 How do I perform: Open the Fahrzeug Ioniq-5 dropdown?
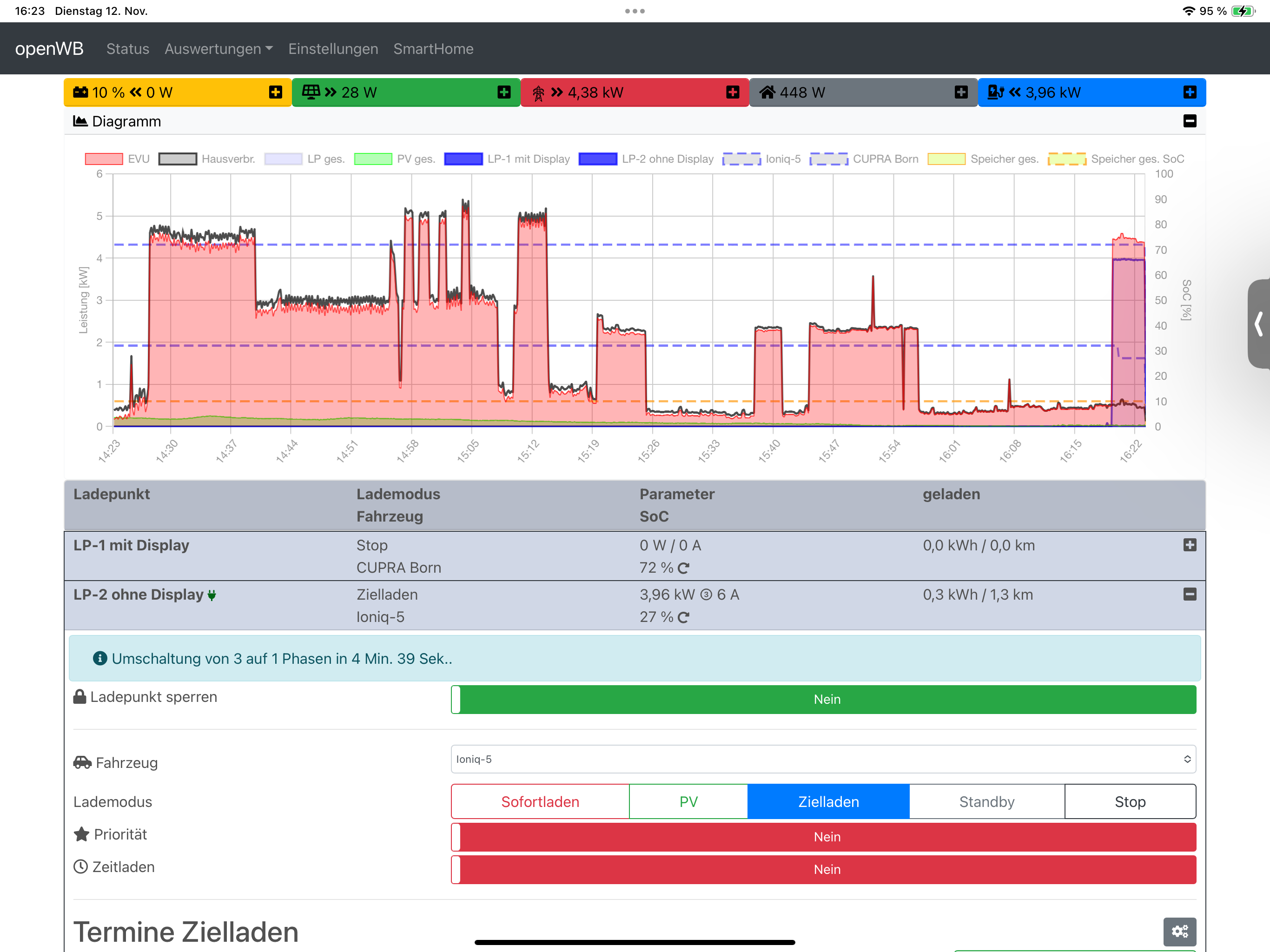[823, 760]
